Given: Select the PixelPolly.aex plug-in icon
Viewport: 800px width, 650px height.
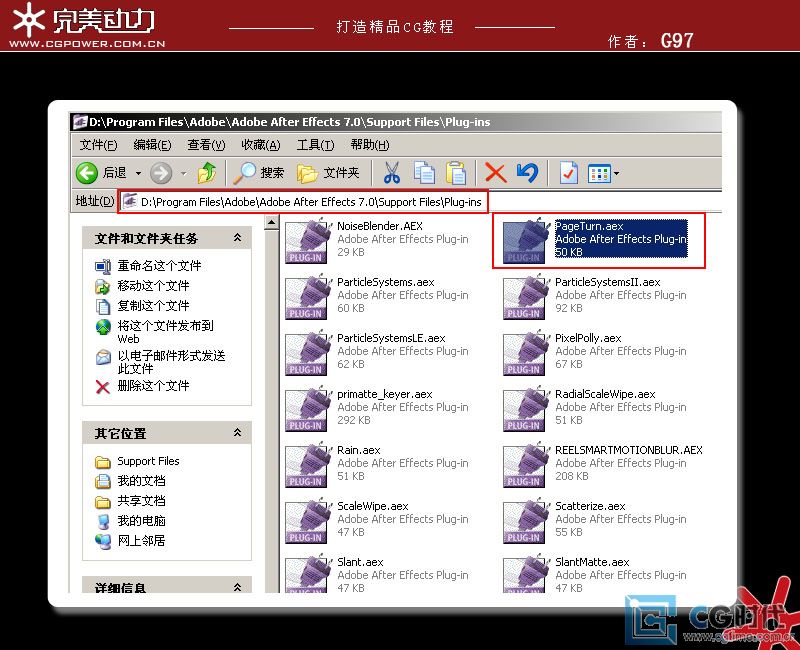Looking at the screenshot, I should point(526,353).
